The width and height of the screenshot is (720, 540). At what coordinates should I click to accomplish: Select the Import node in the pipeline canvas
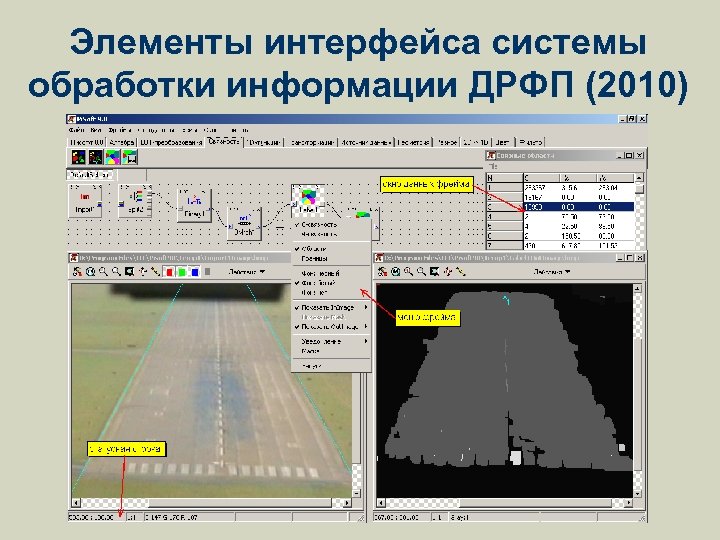tap(85, 202)
